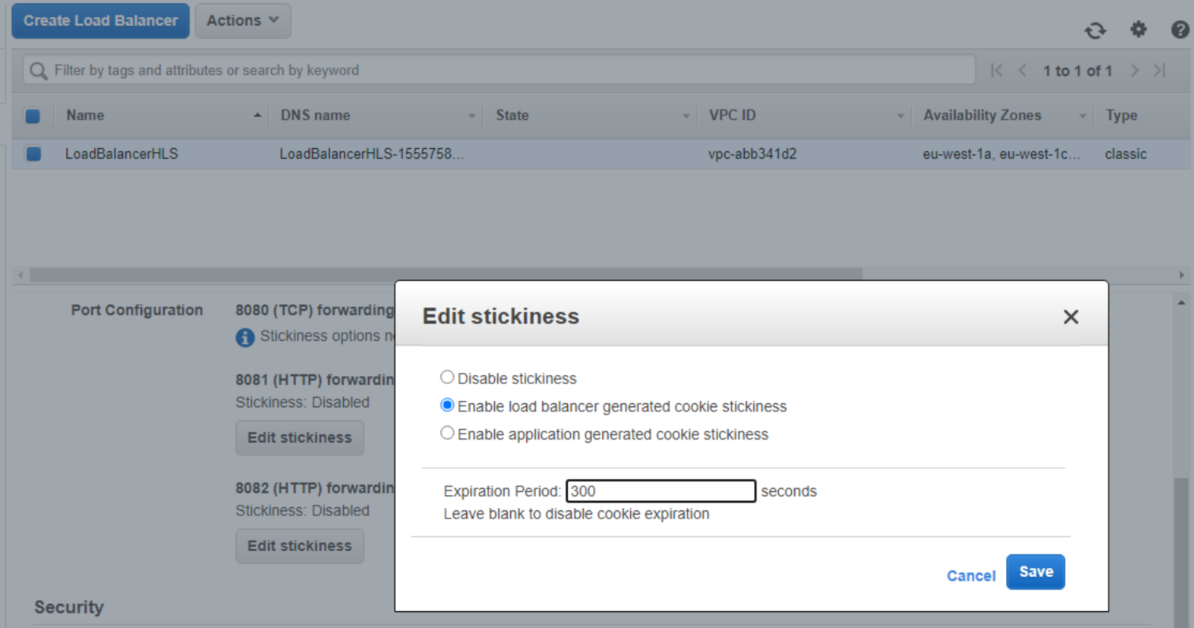This screenshot has width=1194, height=628.
Task: Close the Edit stickiness dialog
Action: pyautogui.click(x=1070, y=317)
